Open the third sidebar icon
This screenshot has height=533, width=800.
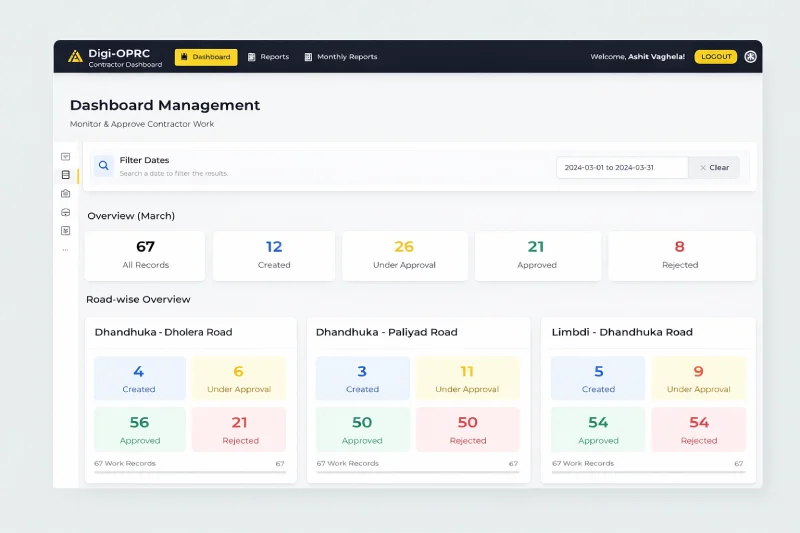coord(65,193)
